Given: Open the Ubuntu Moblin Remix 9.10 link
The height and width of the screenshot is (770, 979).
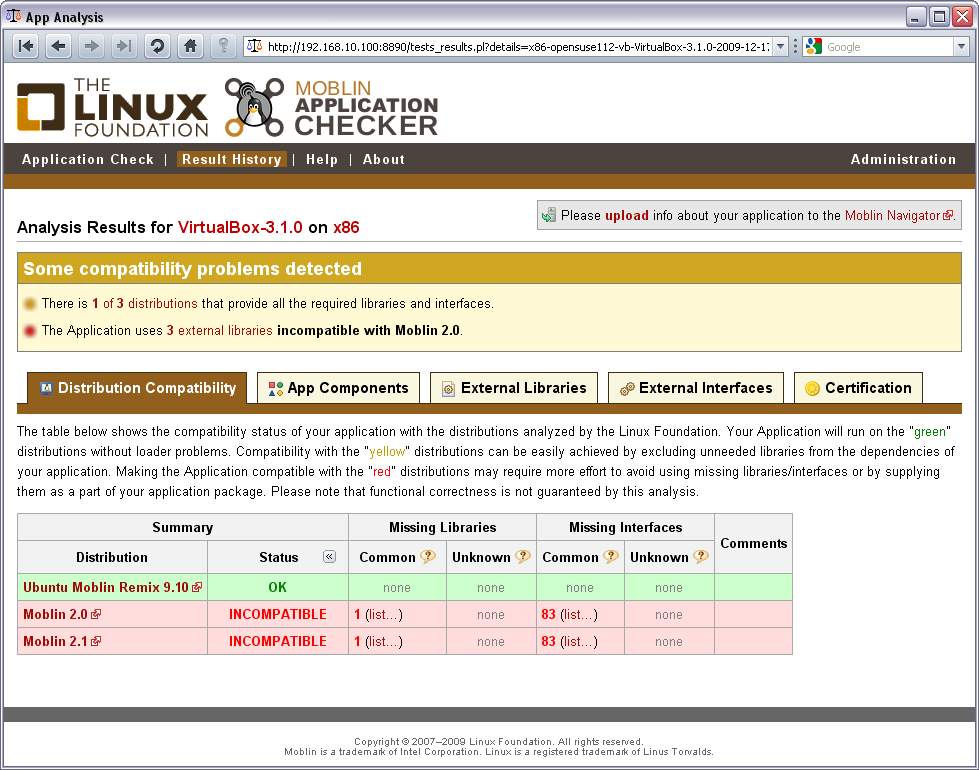Looking at the screenshot, I should [x=106, y=587].
